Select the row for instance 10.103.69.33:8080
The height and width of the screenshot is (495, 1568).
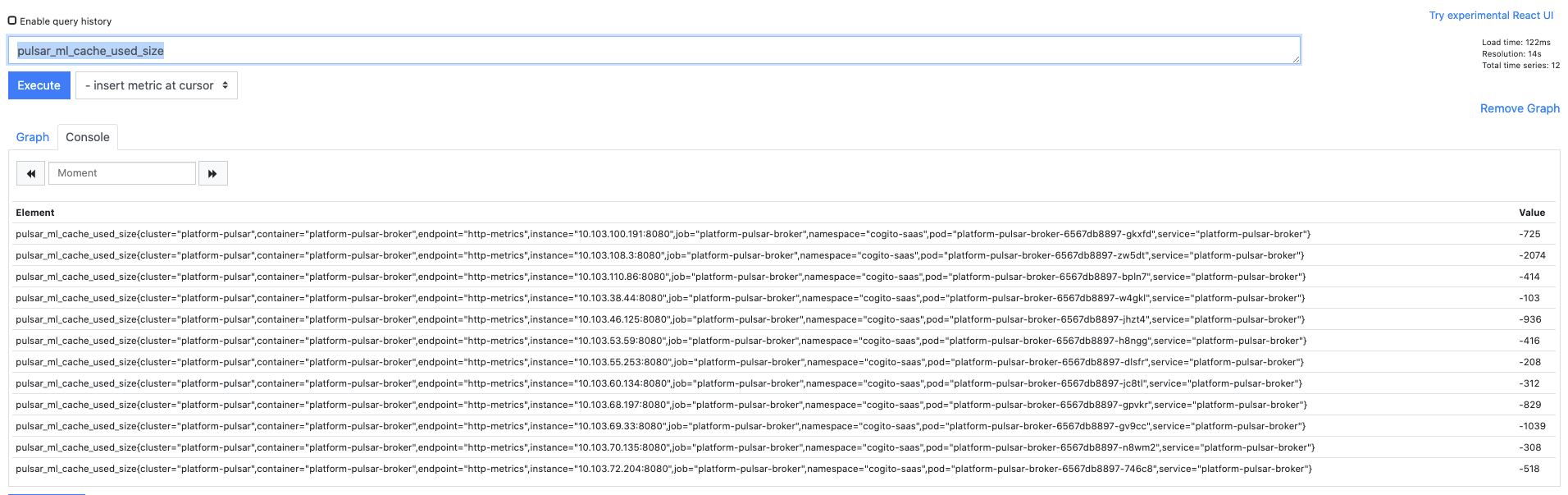point(784,426)
